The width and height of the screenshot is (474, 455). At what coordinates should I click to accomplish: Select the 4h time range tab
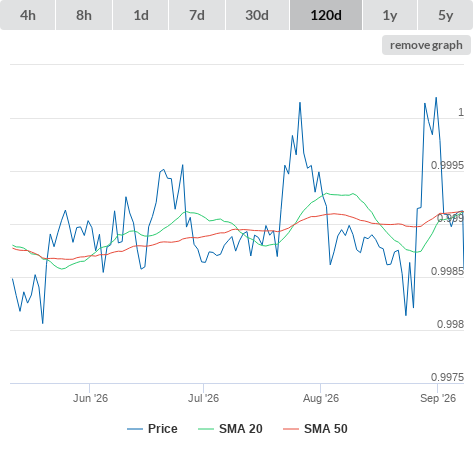[x=28, y=15]
